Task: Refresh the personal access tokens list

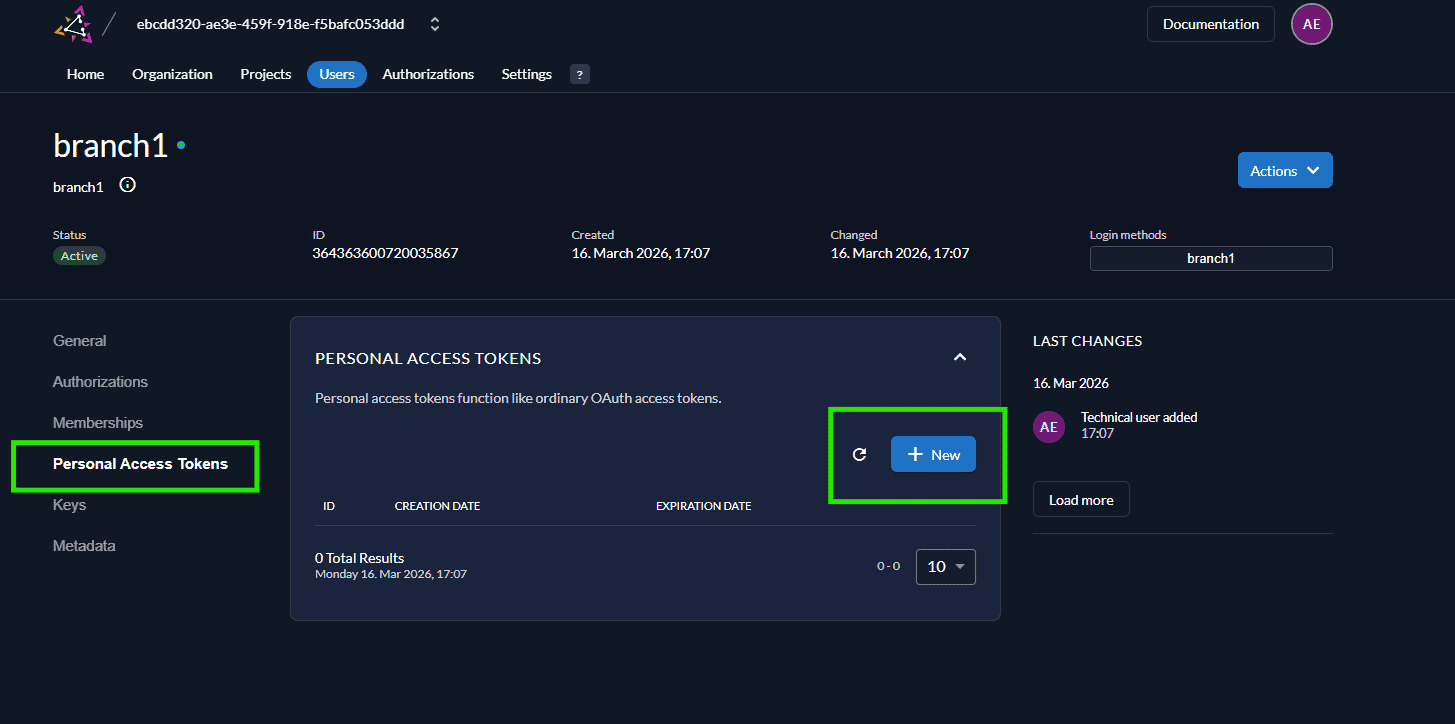Action: (859, 454)
